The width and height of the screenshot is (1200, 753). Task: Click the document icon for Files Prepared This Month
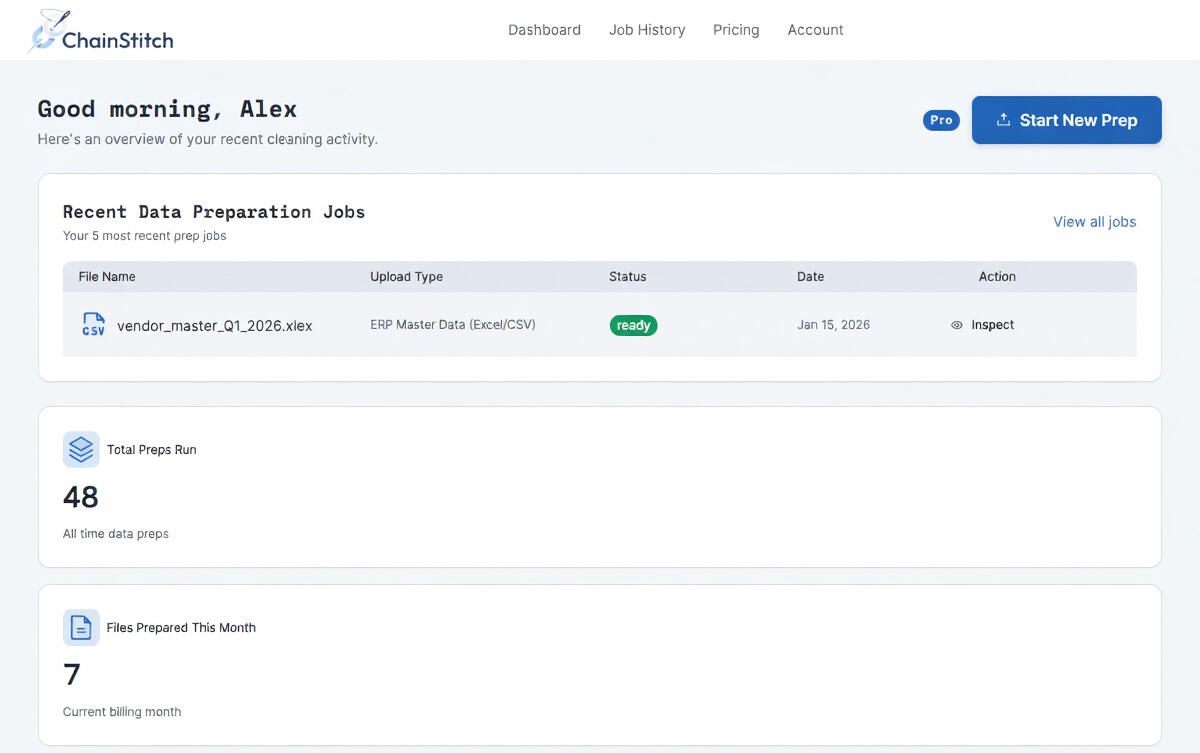point(81,628)
